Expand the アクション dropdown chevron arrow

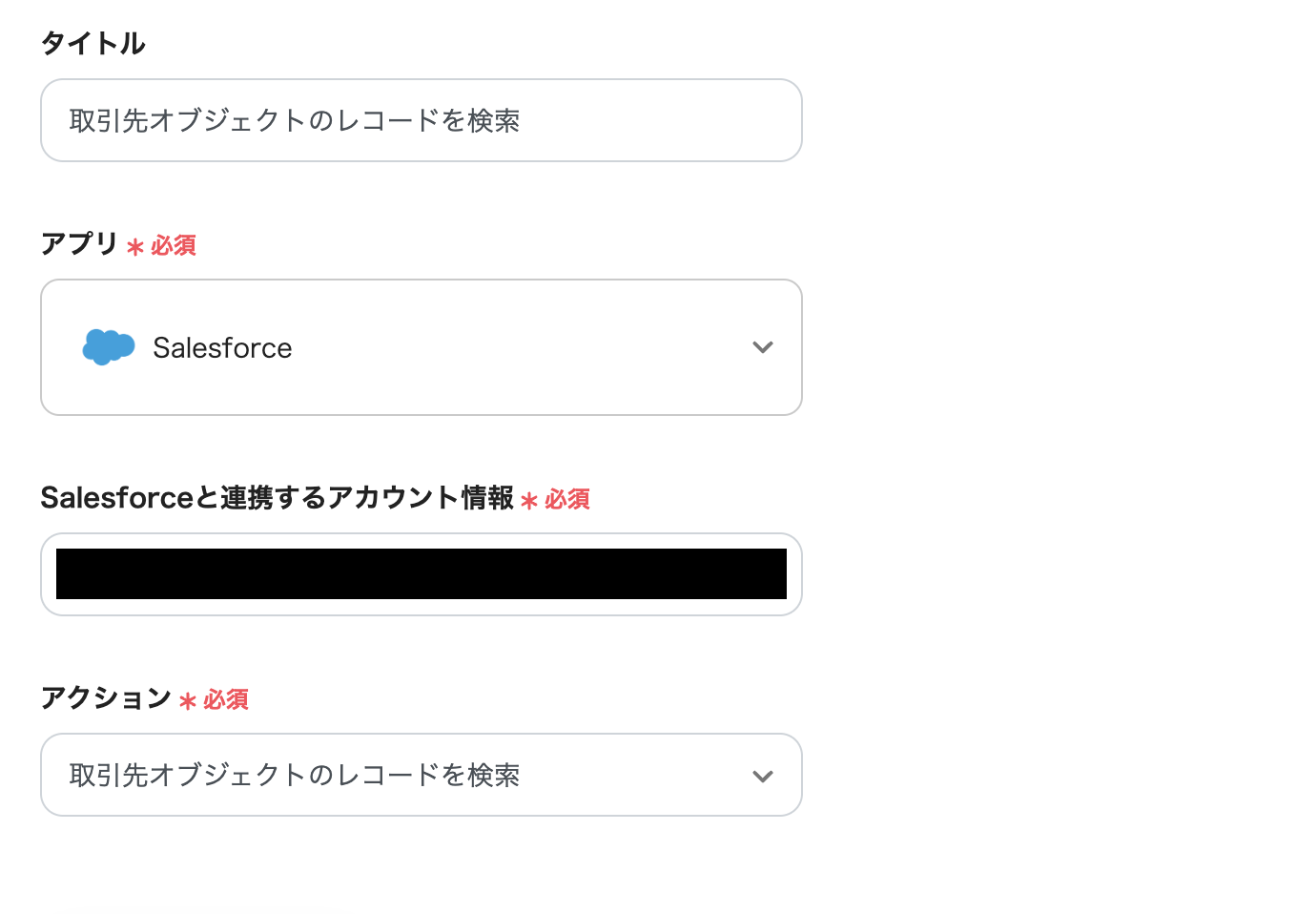click(x=762, y=776)
